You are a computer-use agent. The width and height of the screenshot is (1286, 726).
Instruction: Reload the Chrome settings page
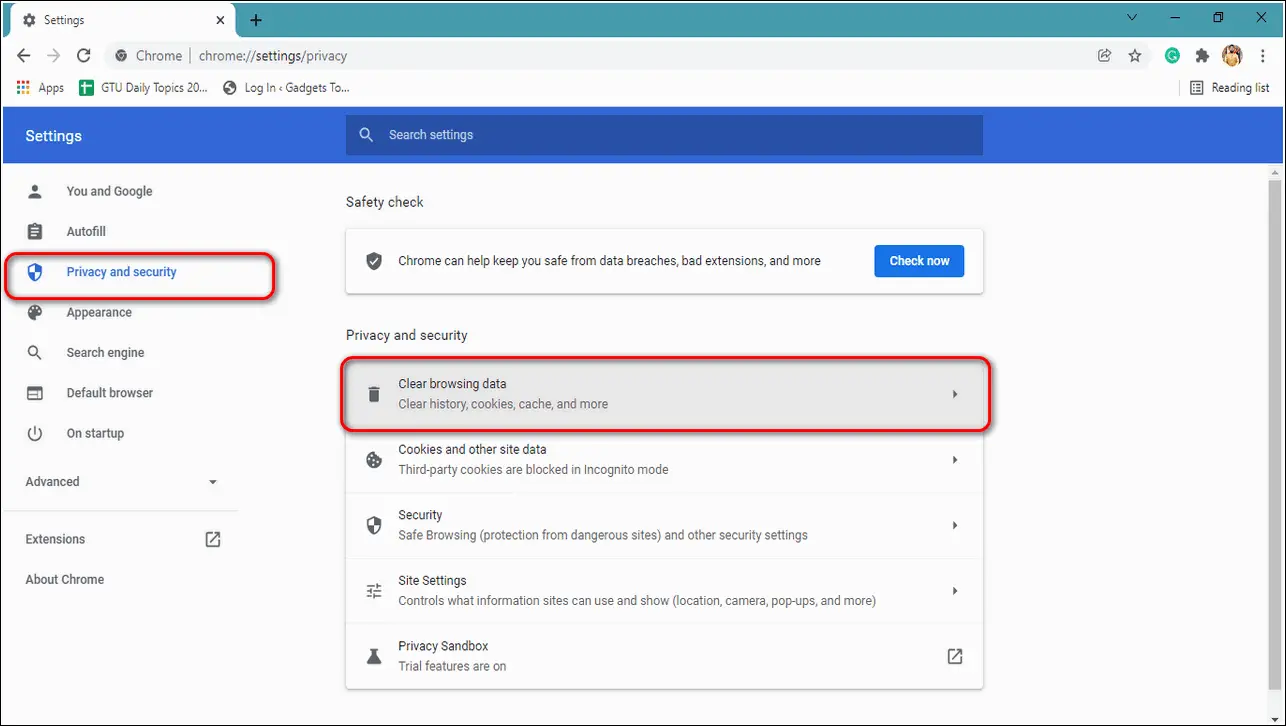point(84,56)
